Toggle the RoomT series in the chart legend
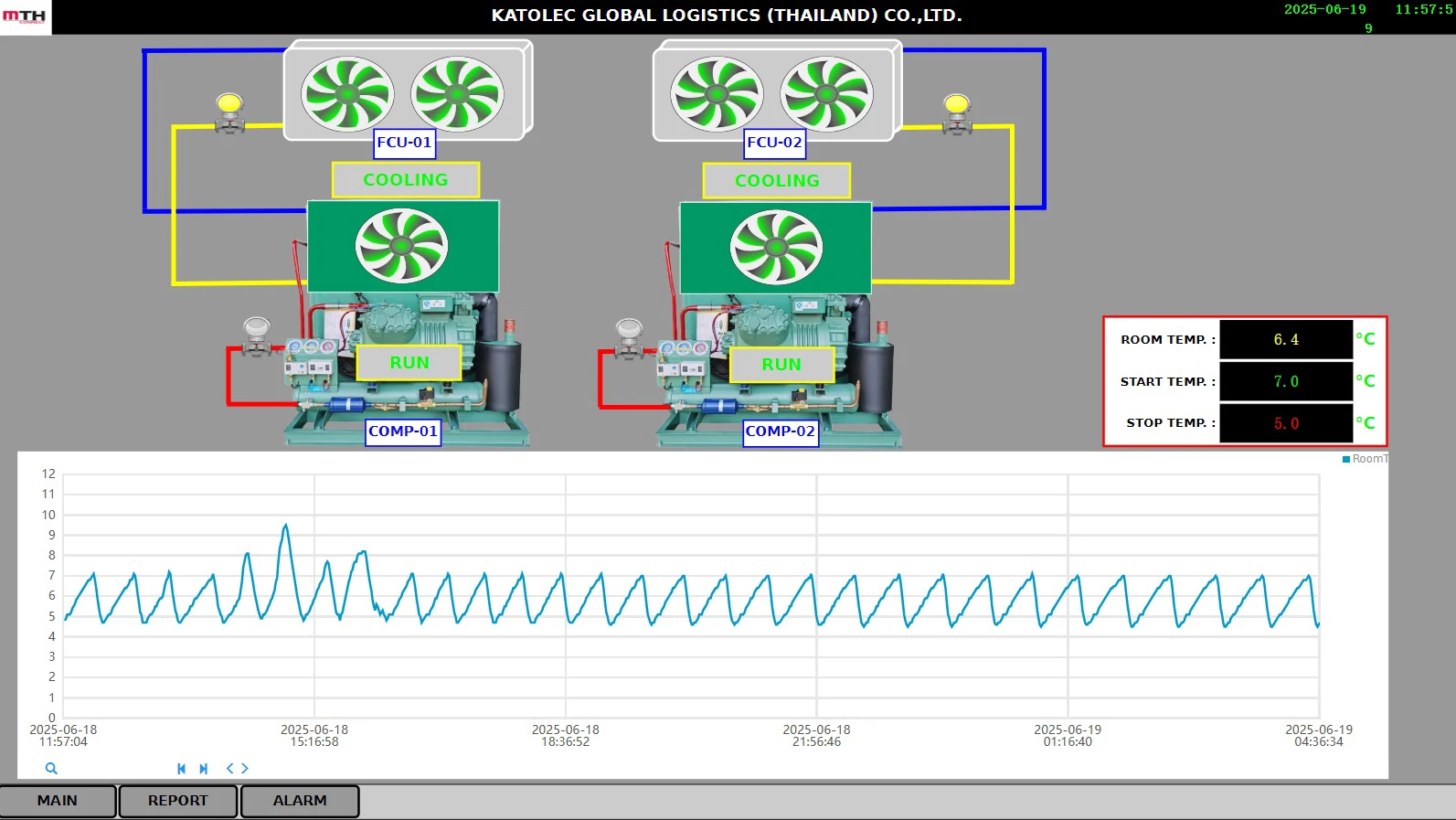 tap(1365, 459)
